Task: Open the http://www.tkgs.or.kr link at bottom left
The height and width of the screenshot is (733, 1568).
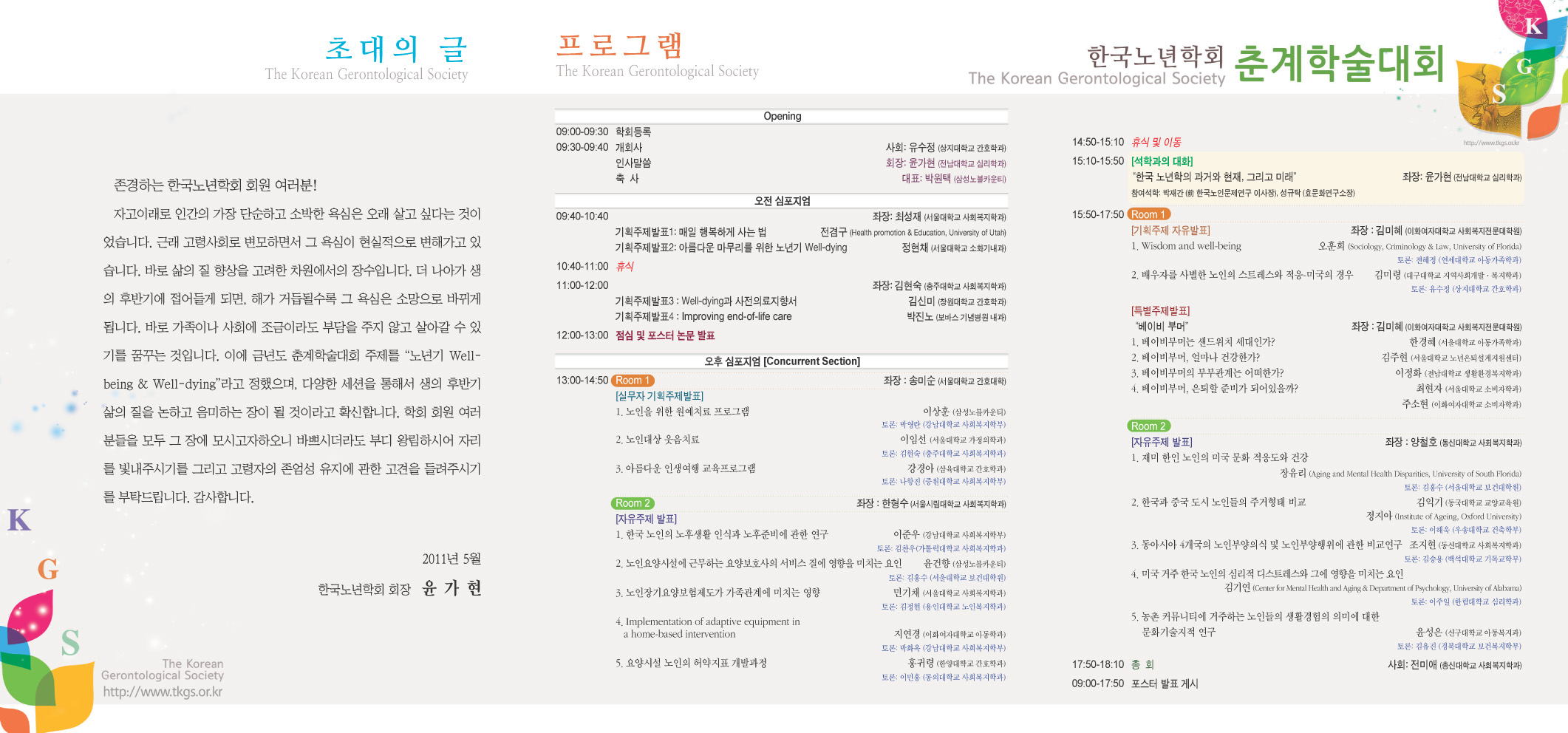Action: 163,692
